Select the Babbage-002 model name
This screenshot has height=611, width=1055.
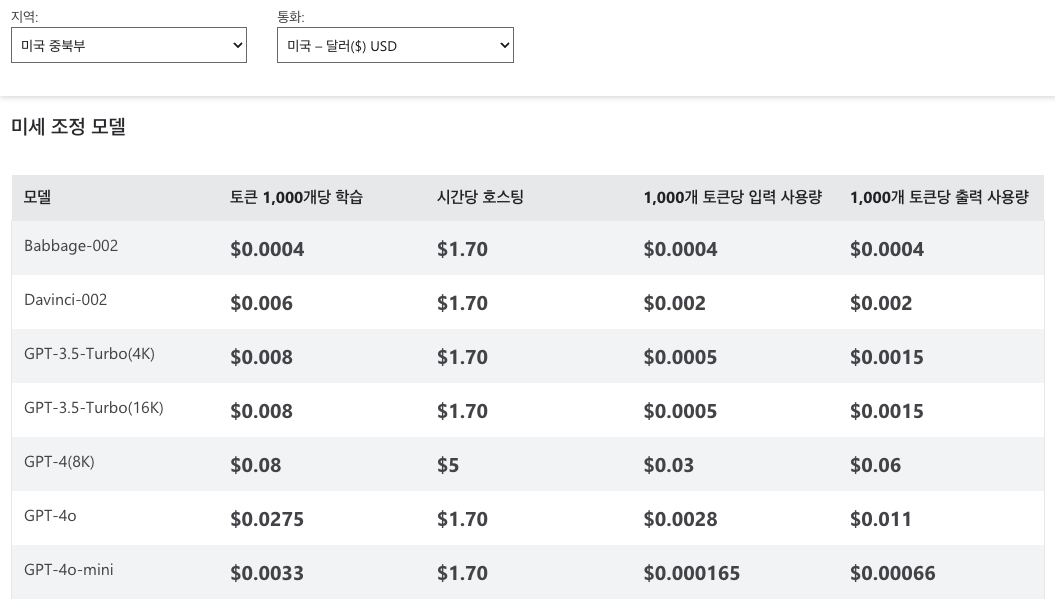[71, 246]
